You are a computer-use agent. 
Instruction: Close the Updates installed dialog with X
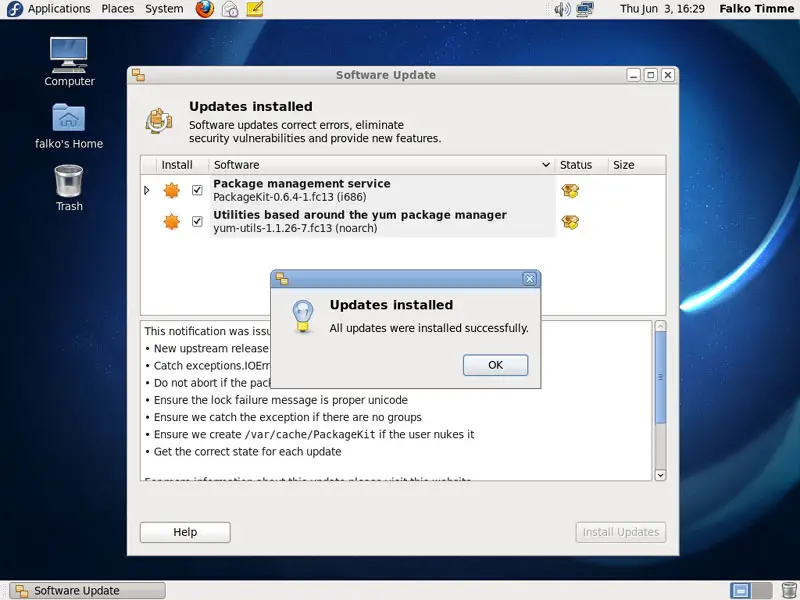click(529, 279)
